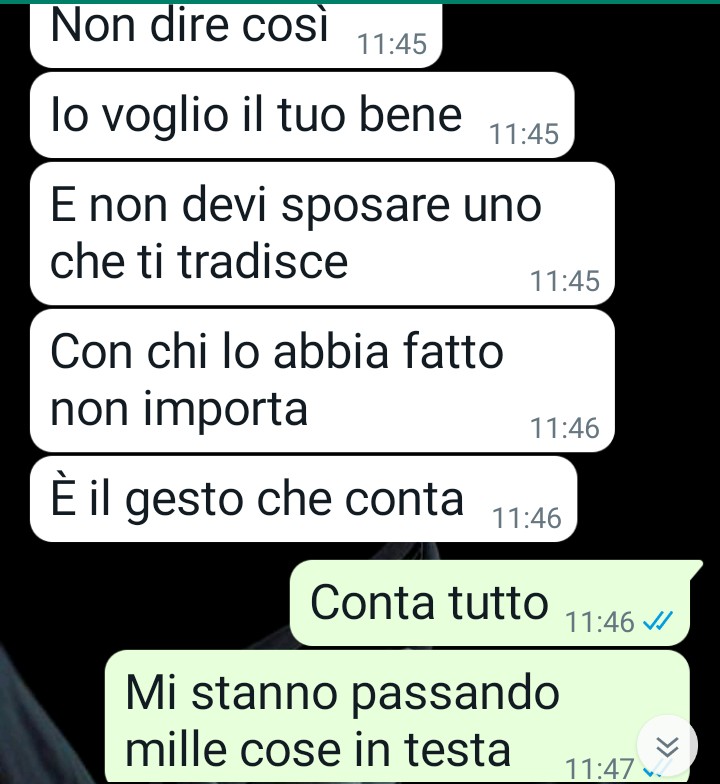Tap the 'Con chi lo abbia fatto non importa' message
This screenshot has height=784, width=720.
[x=322, y=380]
